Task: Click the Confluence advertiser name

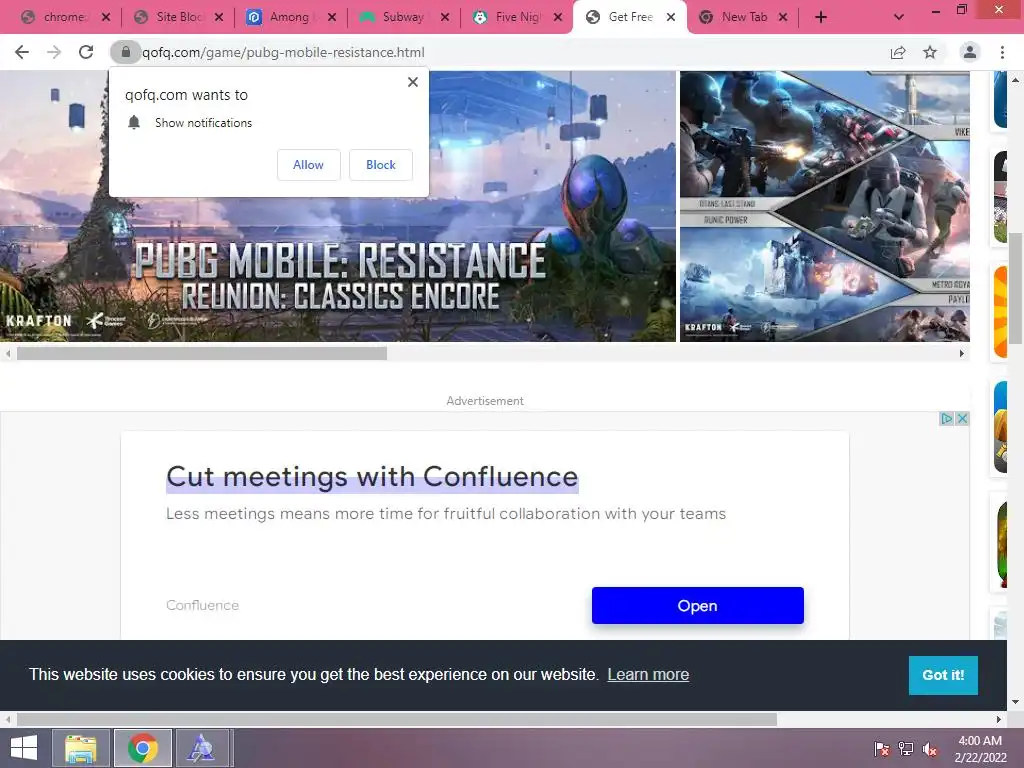Action: [x=202, y=605]
